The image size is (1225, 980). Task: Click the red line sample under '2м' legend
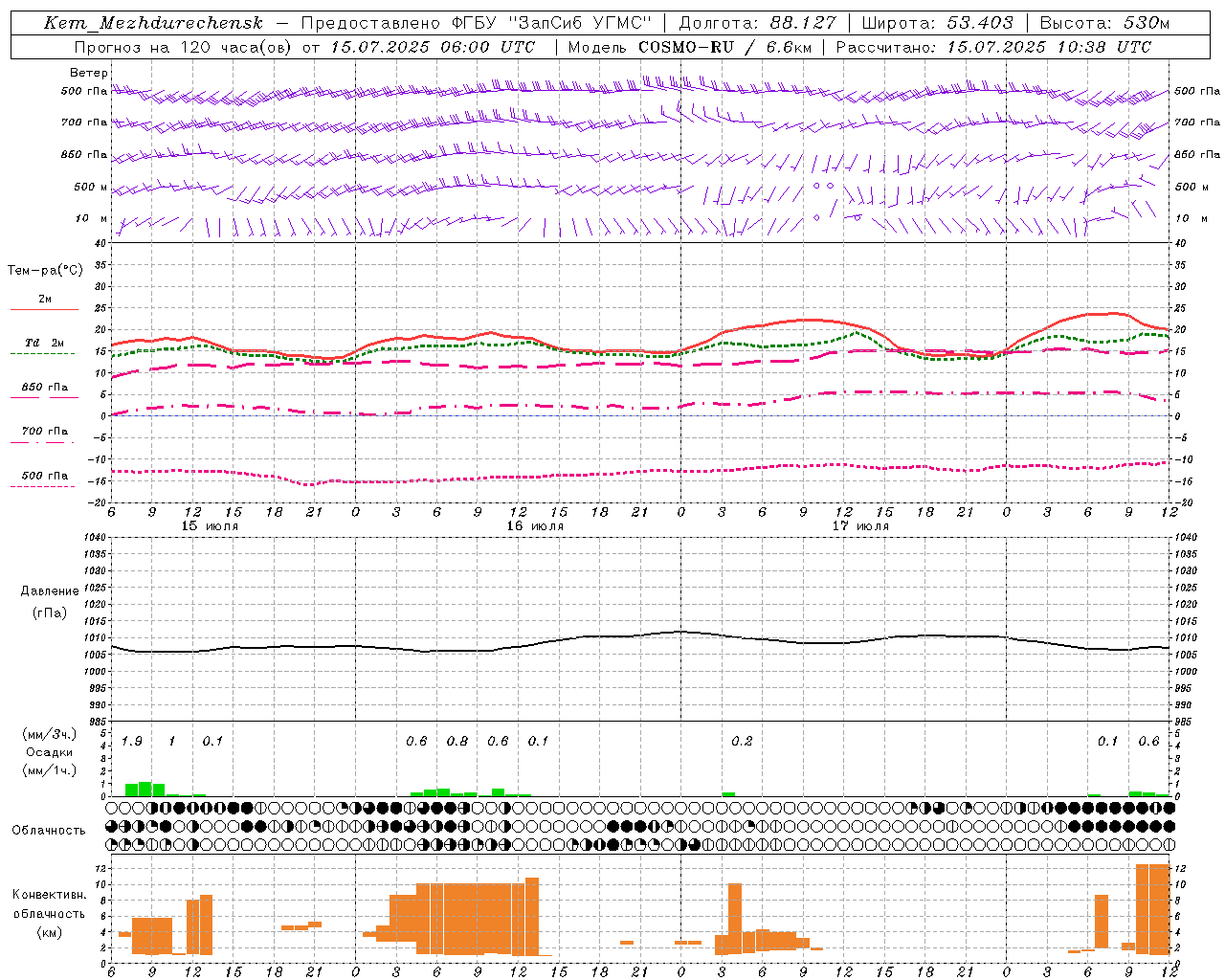pos(44,309)
